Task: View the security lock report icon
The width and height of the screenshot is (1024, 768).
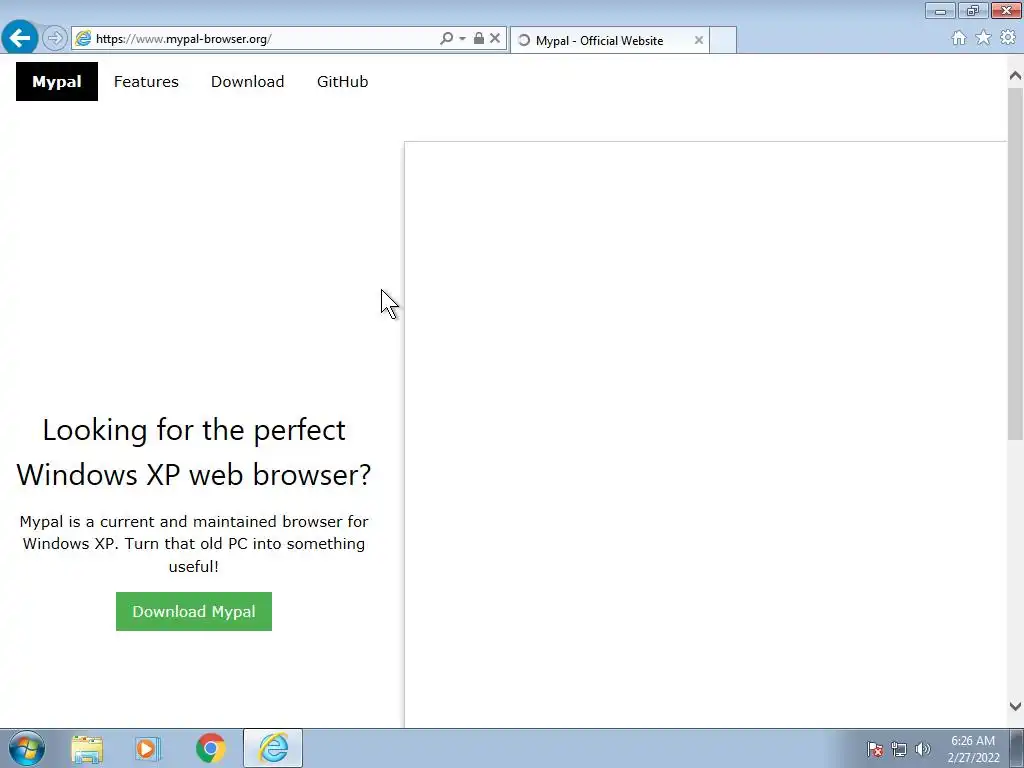Action: click(x=479, y=38)
